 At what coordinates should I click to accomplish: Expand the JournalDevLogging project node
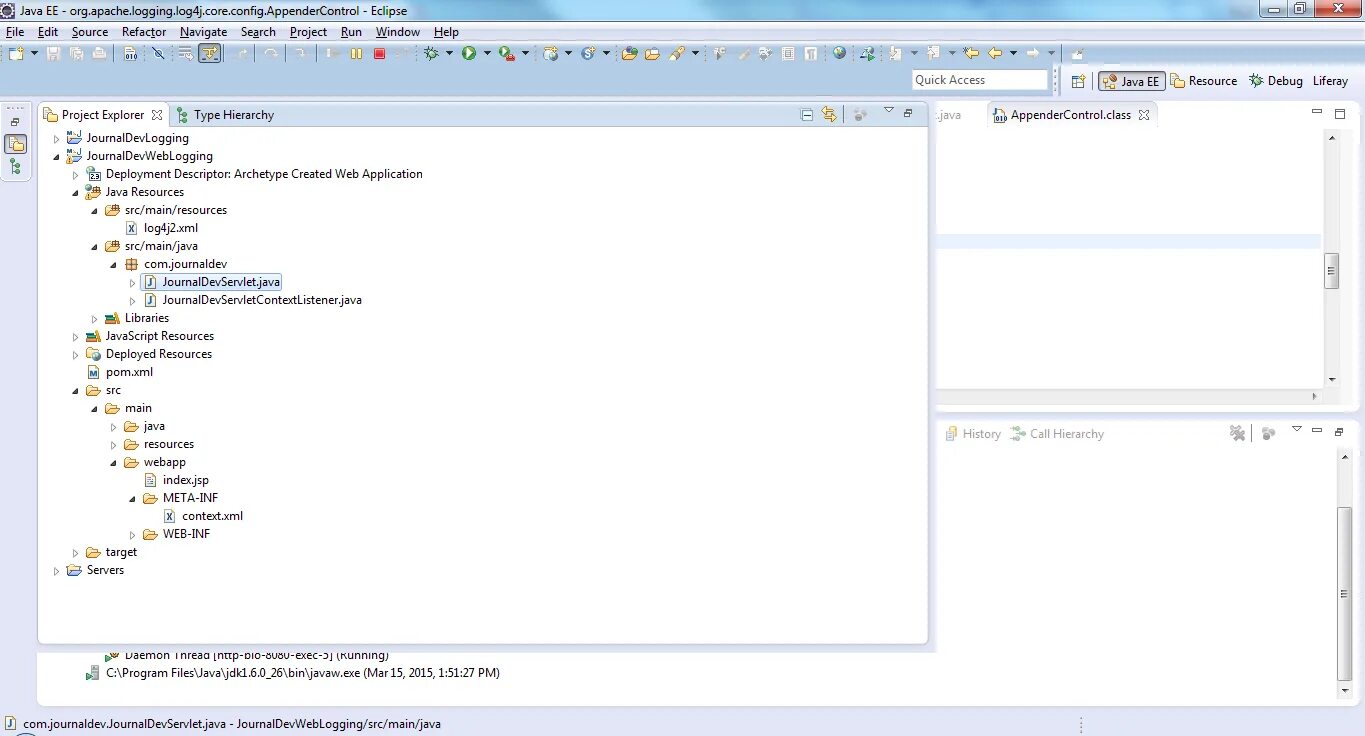pyautogui.click(x=56, y=139)
